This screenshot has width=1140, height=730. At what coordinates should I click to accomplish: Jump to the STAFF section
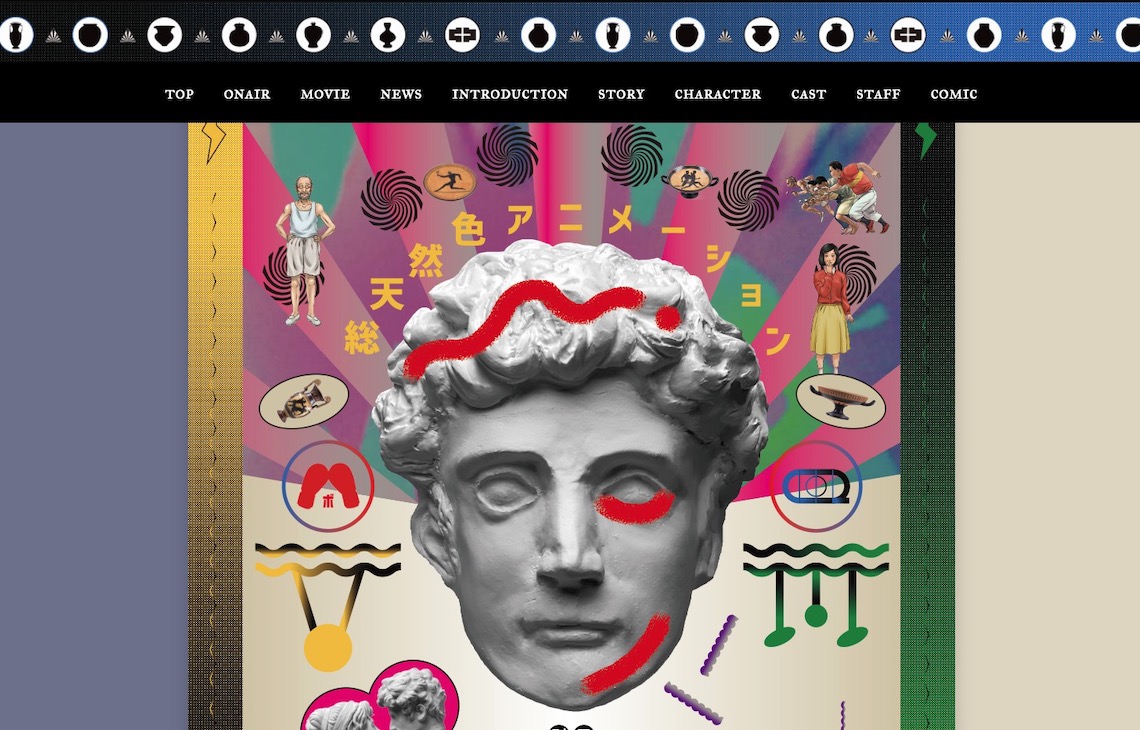tap(878, 94)
